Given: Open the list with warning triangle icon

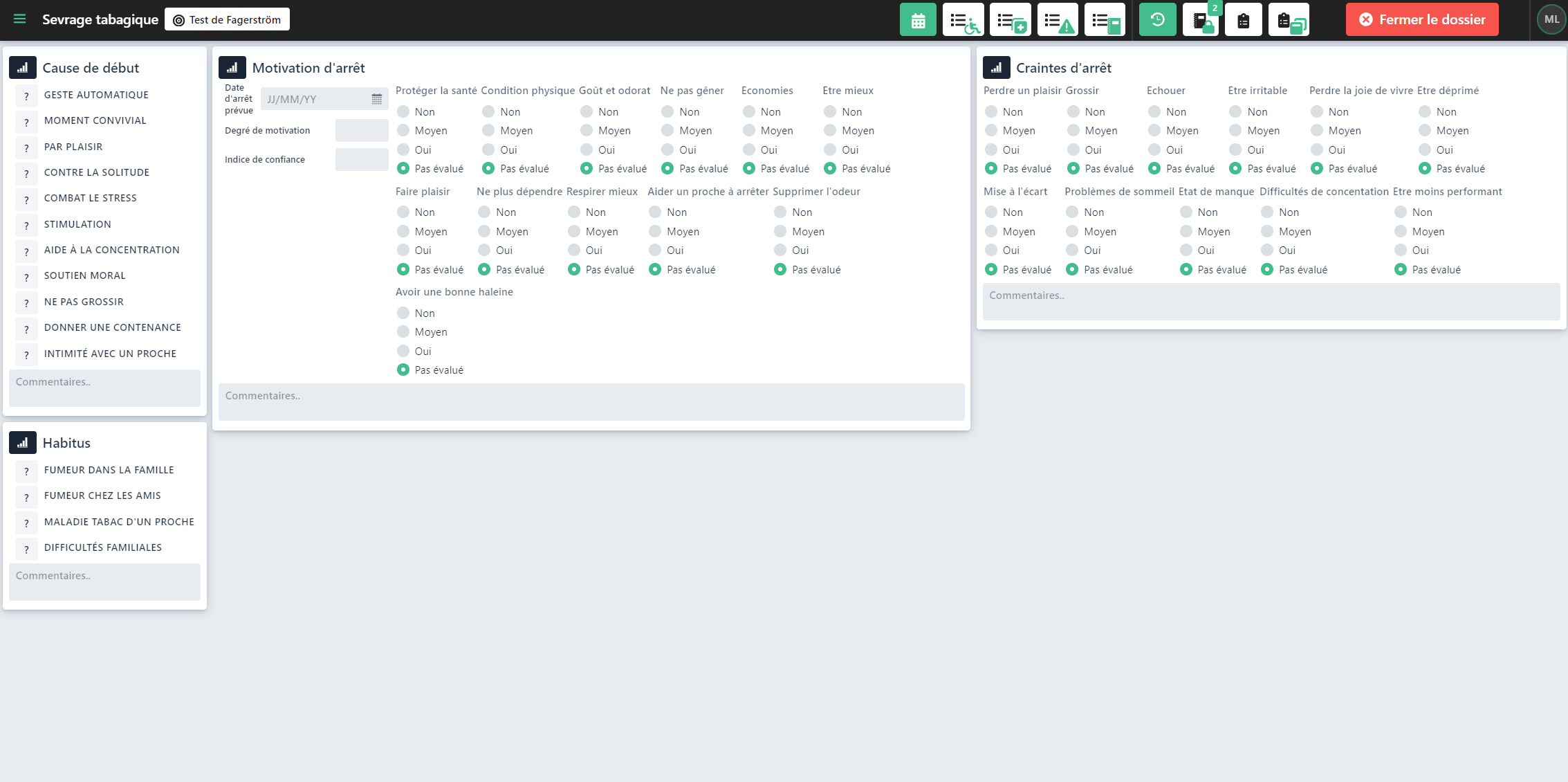Looking at the screenshot, I should (1058, 20).
